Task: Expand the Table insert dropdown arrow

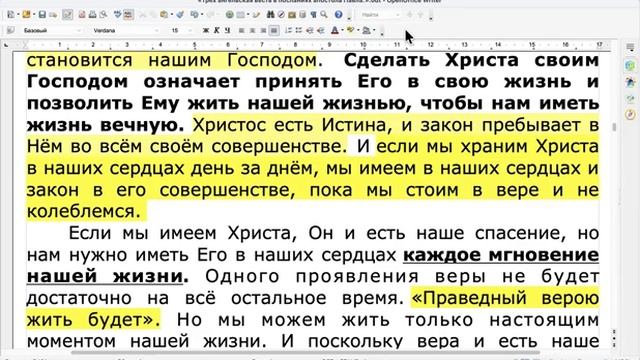Action: click(248, 15)
